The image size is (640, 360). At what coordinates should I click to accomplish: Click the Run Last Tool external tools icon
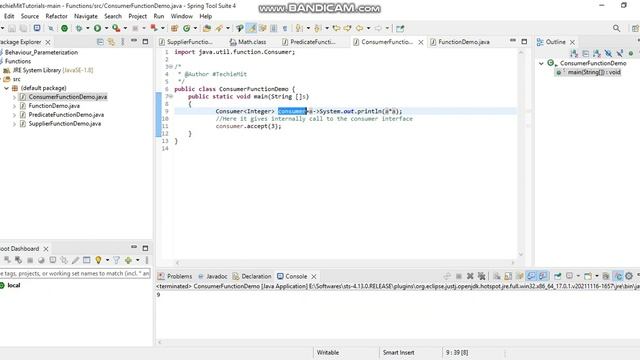(x=116, y=28)
